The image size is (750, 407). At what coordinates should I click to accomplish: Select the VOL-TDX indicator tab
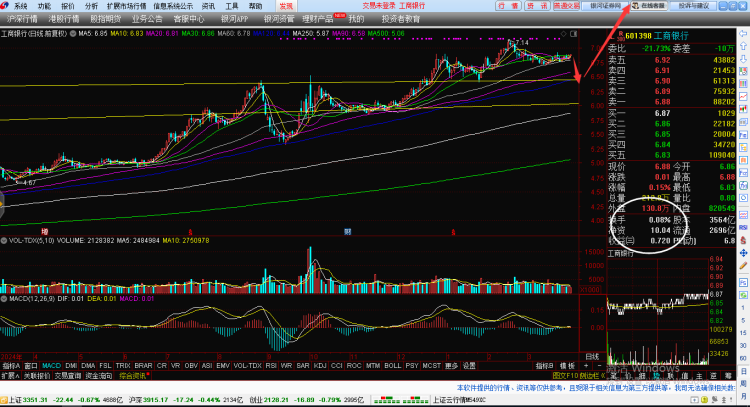click(247, 366)
